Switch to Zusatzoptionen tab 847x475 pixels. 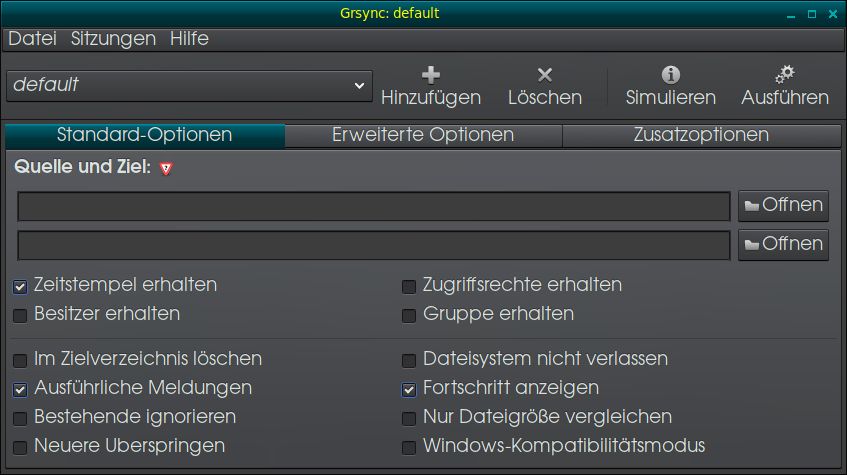pos(701,135)
